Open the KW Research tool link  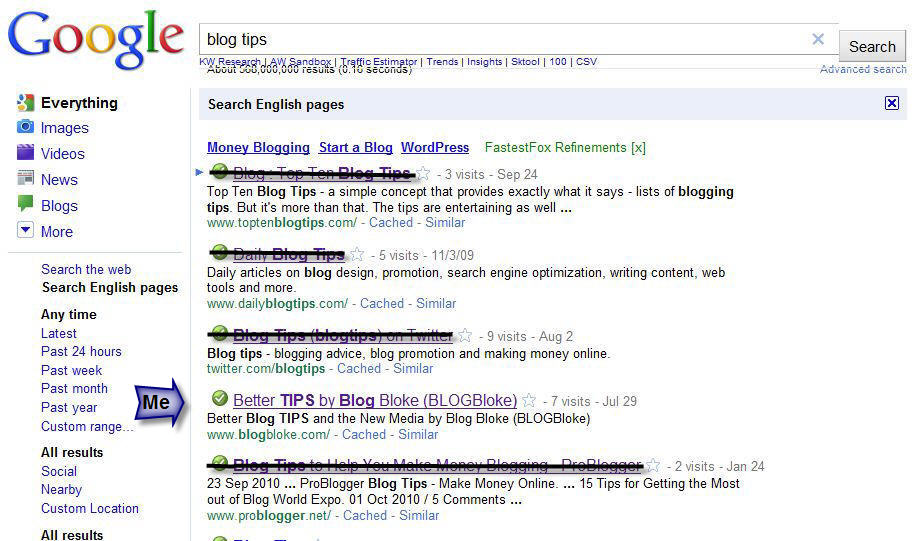[x=230, y=61]
